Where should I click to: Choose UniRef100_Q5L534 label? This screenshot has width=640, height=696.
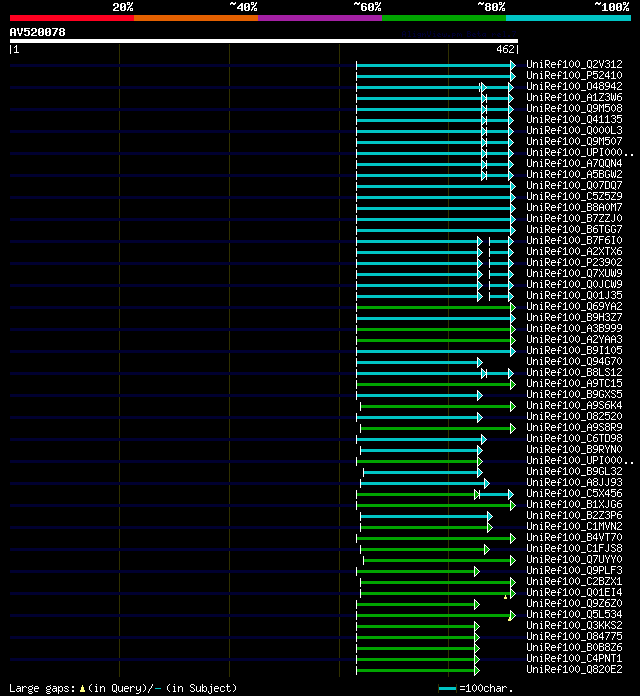[574, 614]
